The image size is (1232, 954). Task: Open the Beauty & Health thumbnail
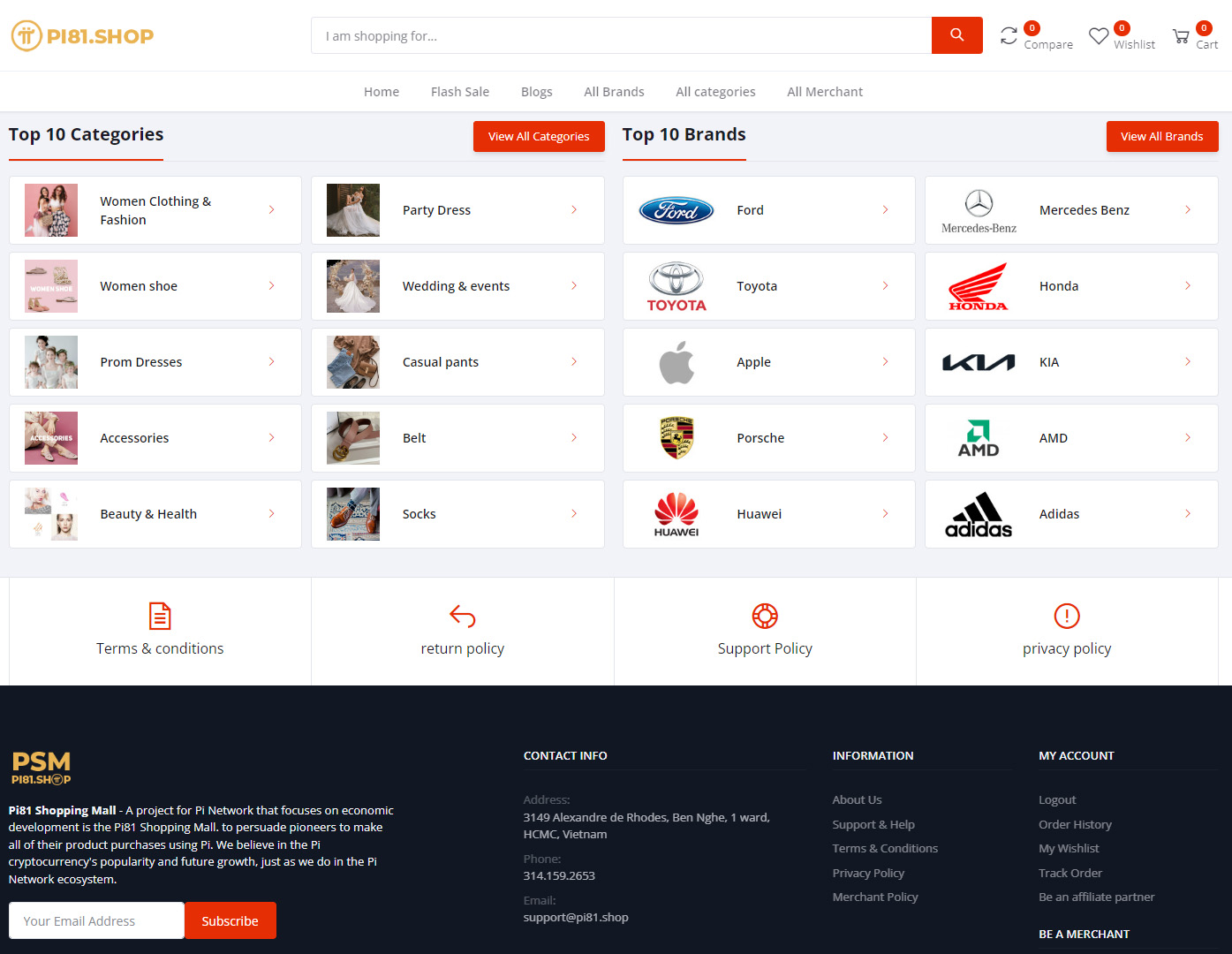pyautogui.click(x=51, y=514)
